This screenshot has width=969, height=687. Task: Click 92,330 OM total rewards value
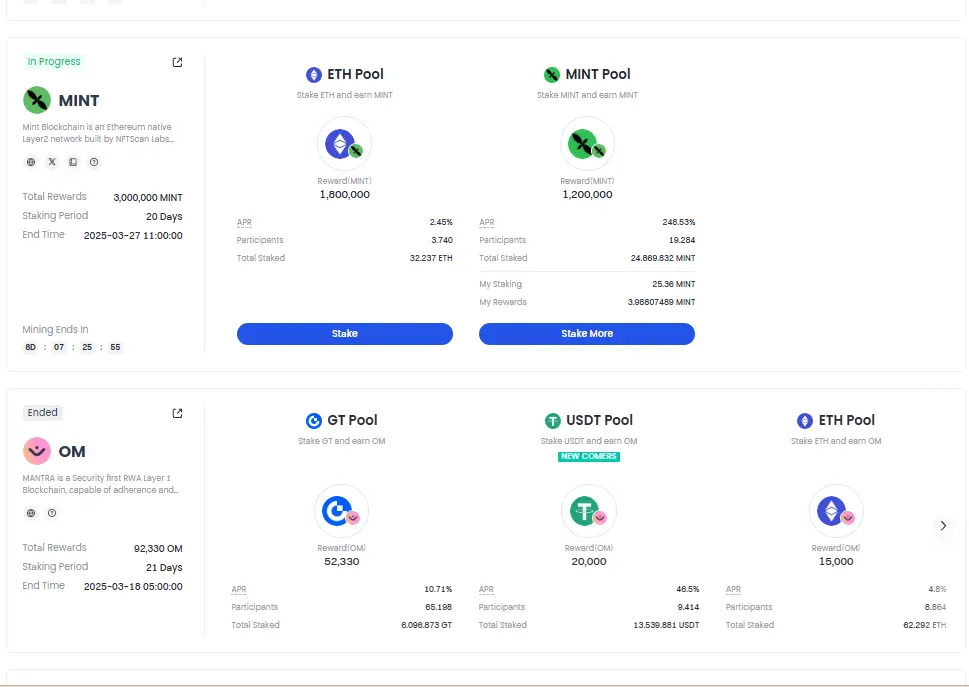coord(158,549)
